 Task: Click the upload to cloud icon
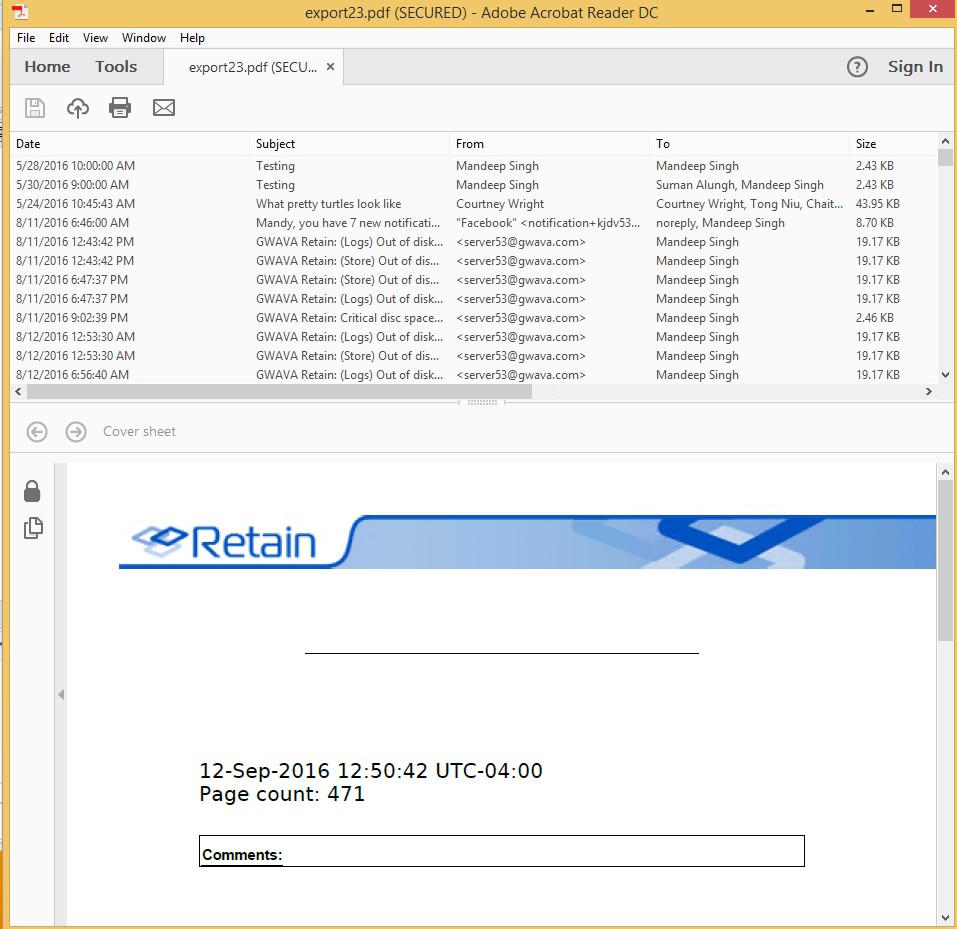tap(78, 108)
